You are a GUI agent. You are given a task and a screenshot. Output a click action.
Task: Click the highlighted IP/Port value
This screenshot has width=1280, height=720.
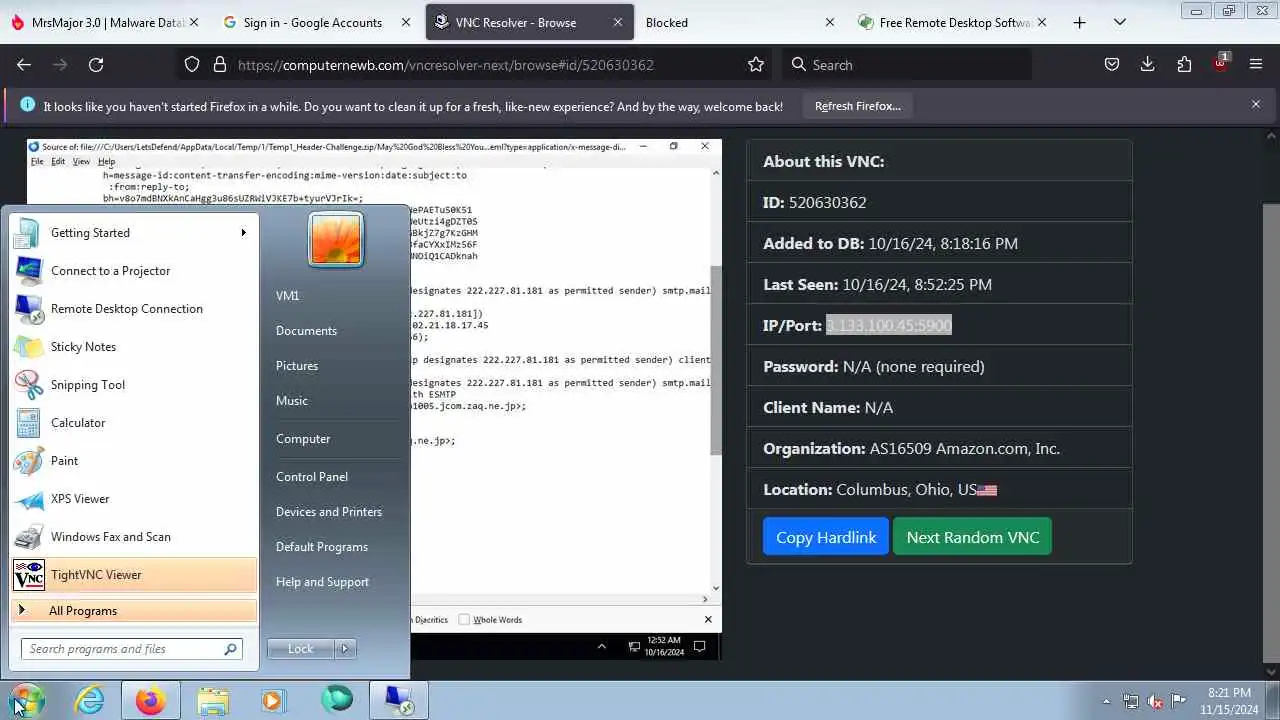889,325
